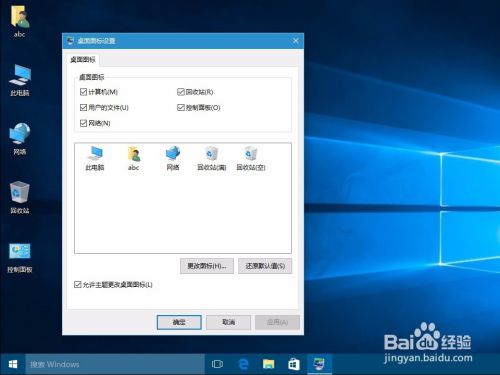The height and width of the screenshot is (375, 500).
Task: Open File Explorer from the taskbar
Action: coord(268,364)
